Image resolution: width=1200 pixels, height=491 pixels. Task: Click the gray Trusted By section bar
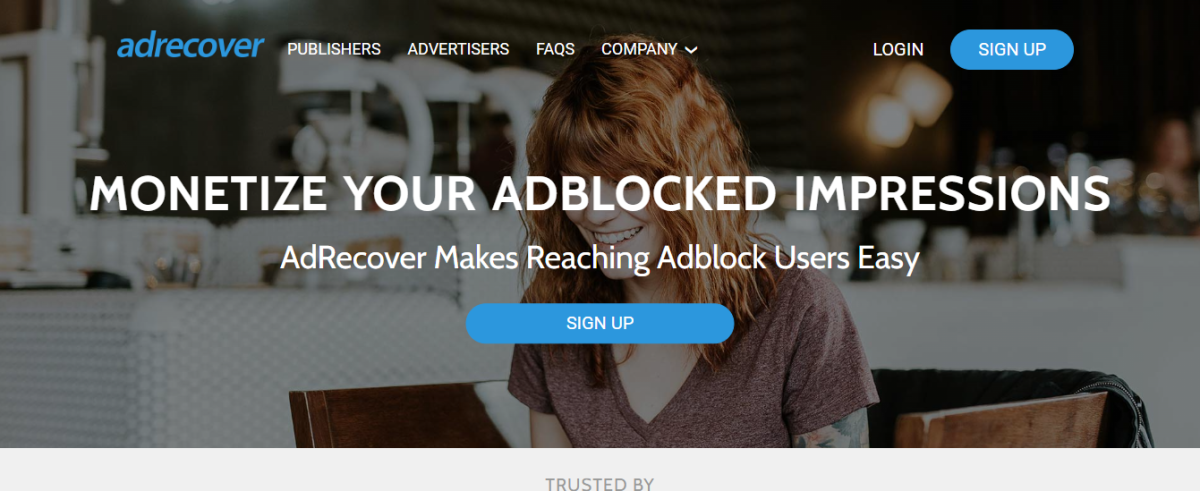point(600,470)
